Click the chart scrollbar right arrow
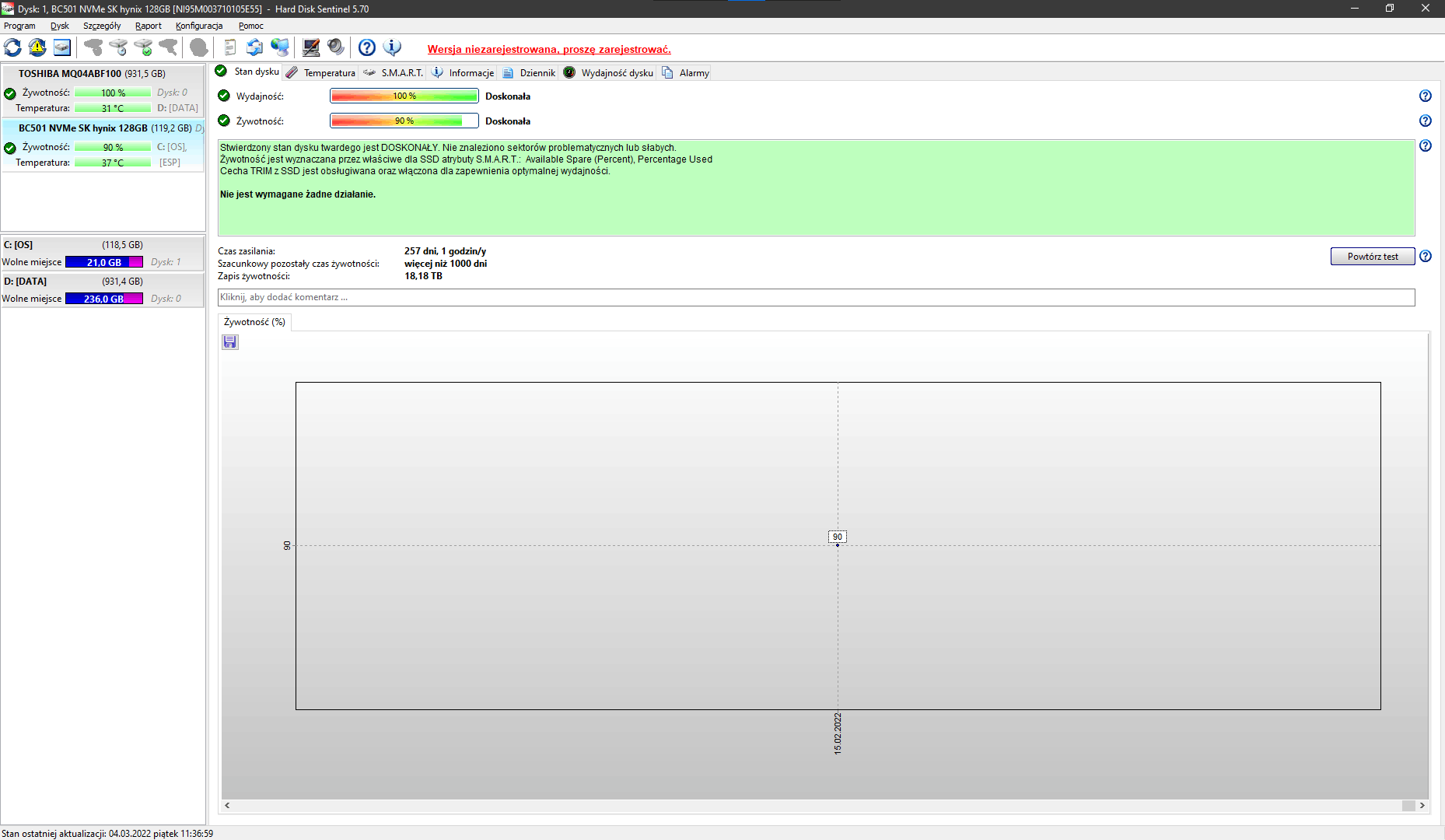 tap(1422, 806)
